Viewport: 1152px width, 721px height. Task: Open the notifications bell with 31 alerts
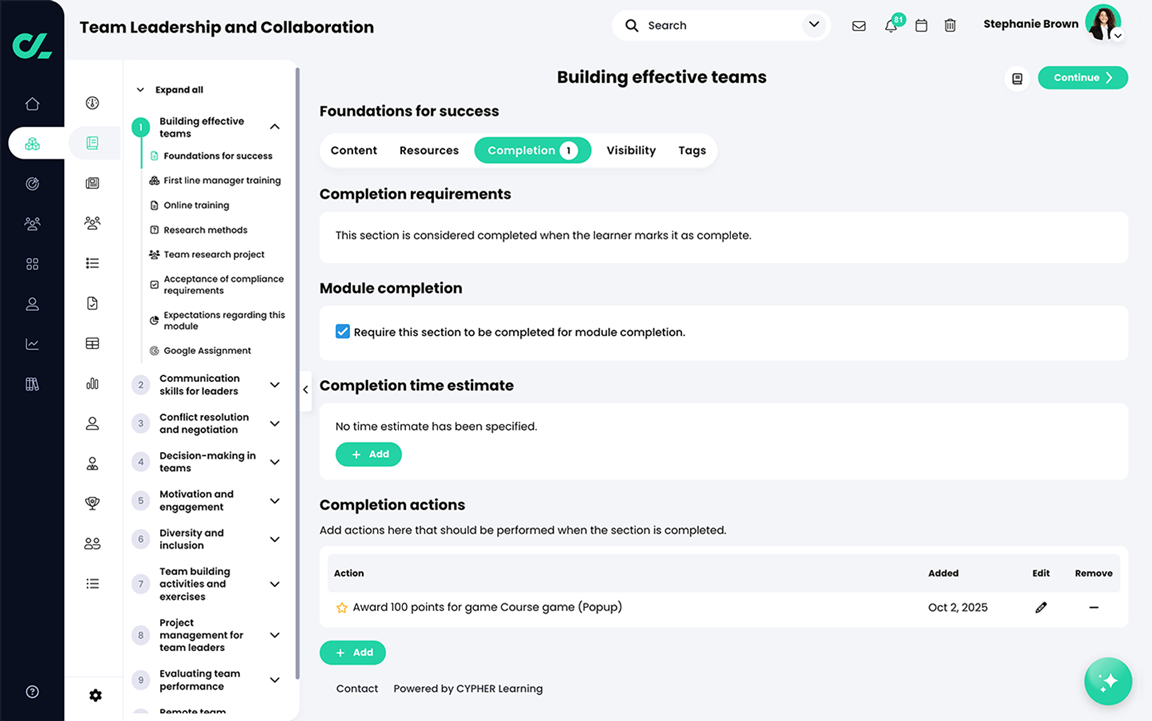(x=889, y=25)
